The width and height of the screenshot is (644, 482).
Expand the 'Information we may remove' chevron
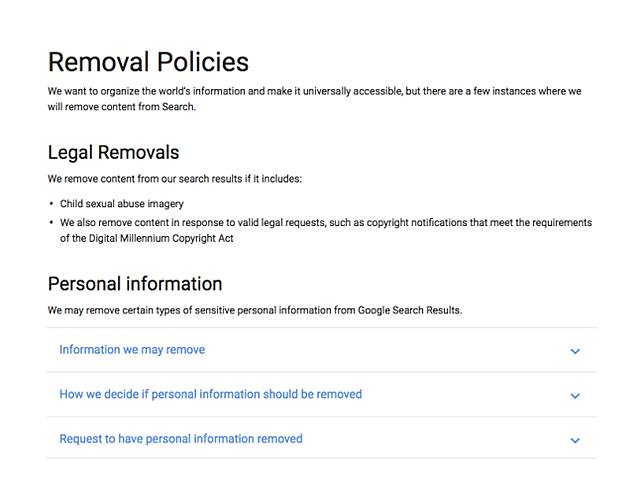575,351
